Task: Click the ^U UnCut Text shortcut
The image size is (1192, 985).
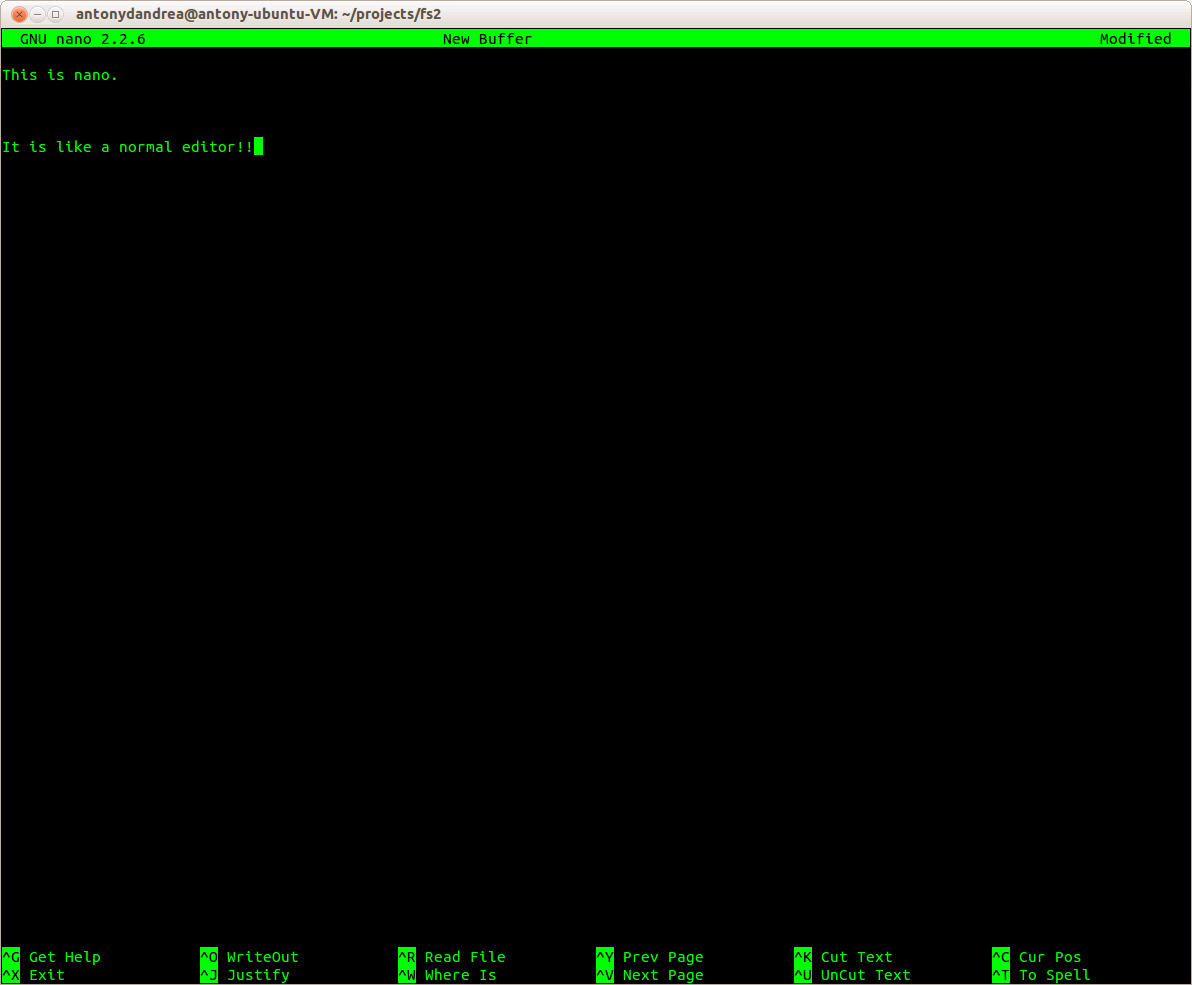Action: [853, 975]
